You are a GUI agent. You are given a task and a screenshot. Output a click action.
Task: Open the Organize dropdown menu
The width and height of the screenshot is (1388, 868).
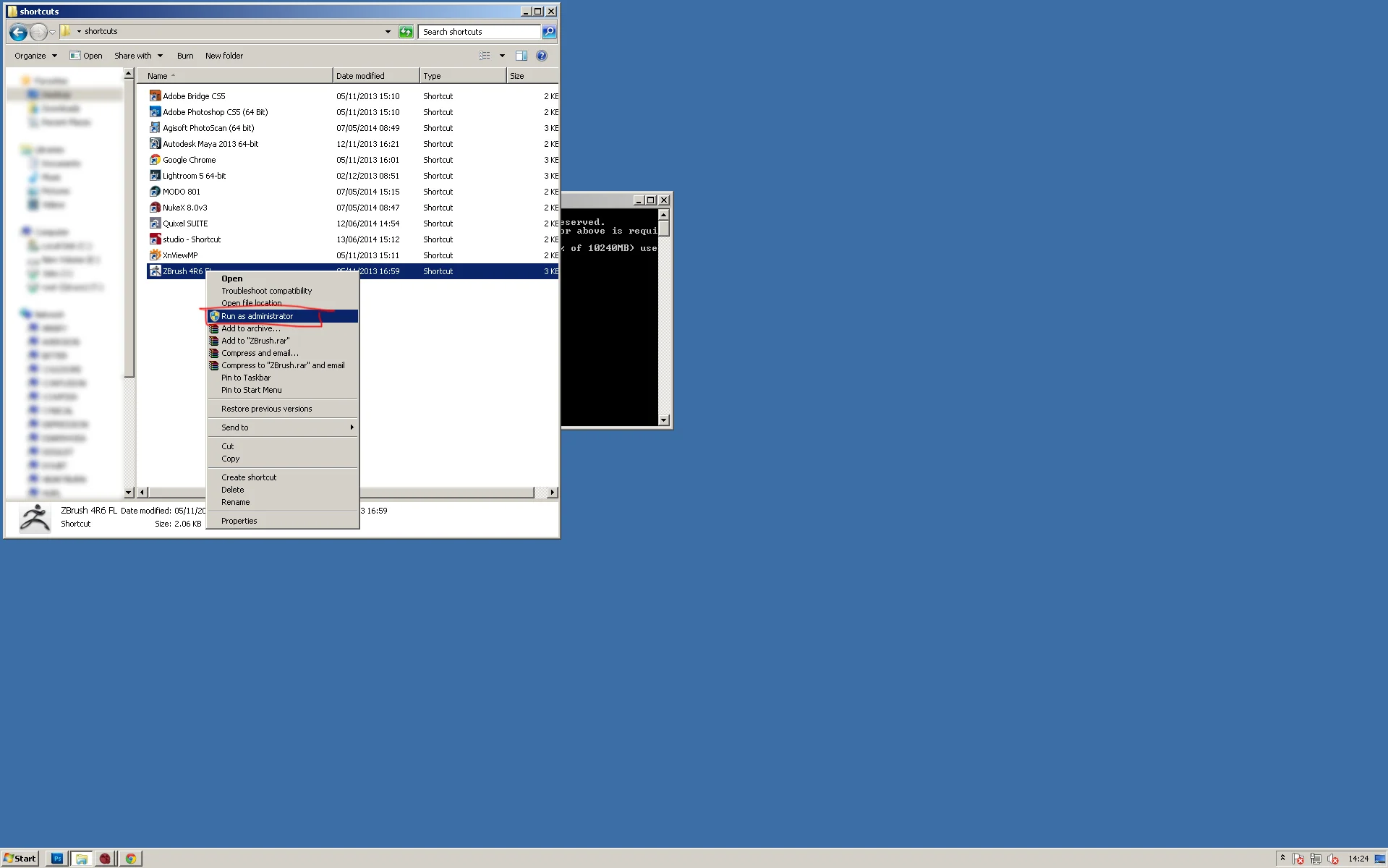click(35, 56)
